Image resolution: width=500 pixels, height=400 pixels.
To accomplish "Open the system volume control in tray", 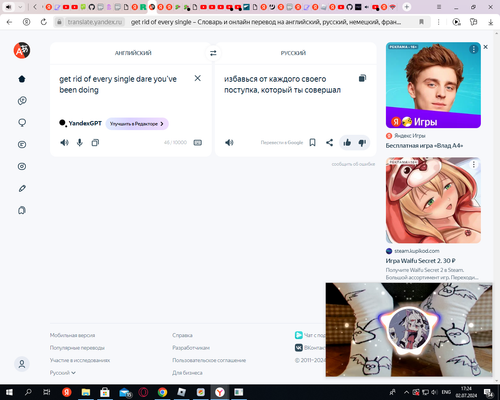I will tap(435, 392).
